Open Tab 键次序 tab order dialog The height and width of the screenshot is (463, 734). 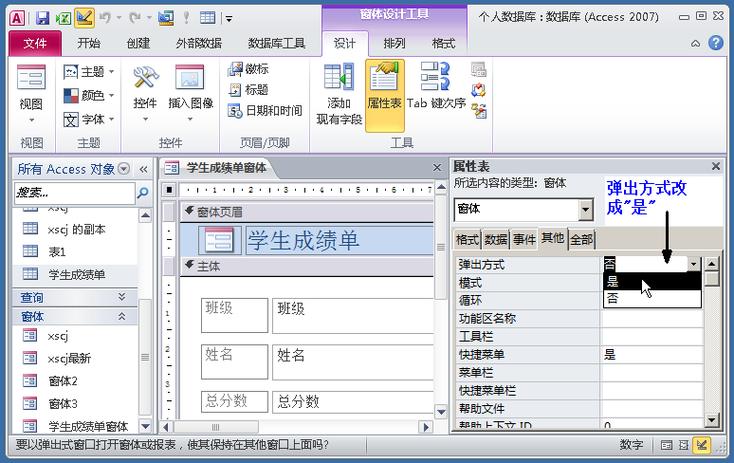(x=436, y=87)
